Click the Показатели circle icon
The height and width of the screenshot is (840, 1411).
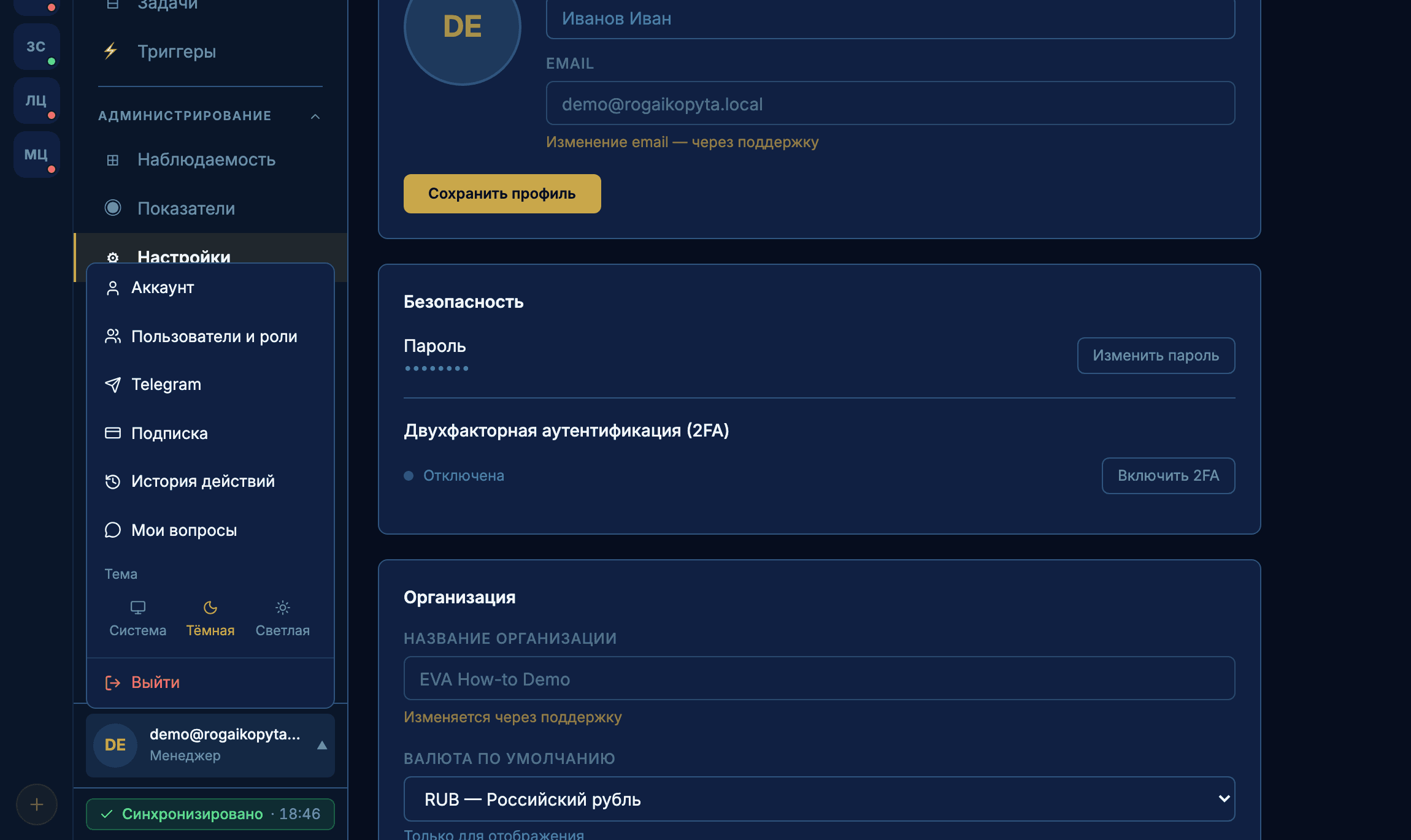[x=113, y=208]
